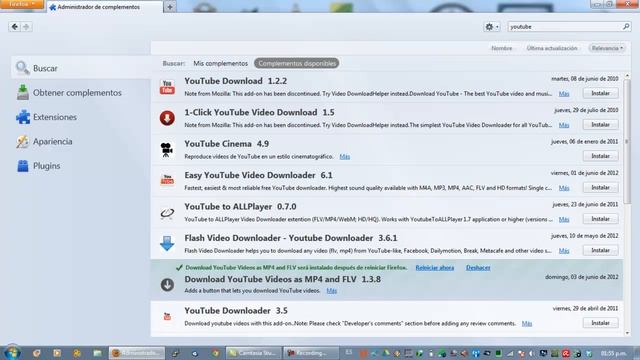Viewport: 640px width, 360px height.
Task: Click the Deshacer link
Action: pos(478,268)
